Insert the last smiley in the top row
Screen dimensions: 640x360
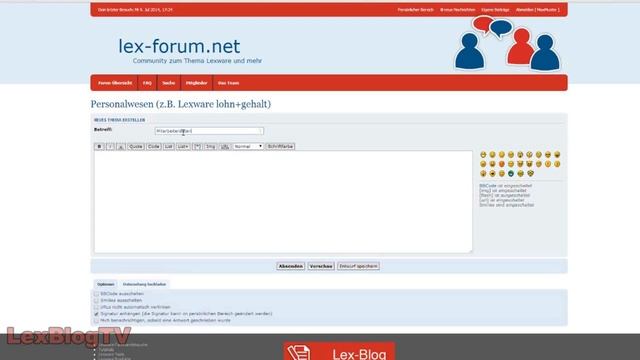point(557,155)
